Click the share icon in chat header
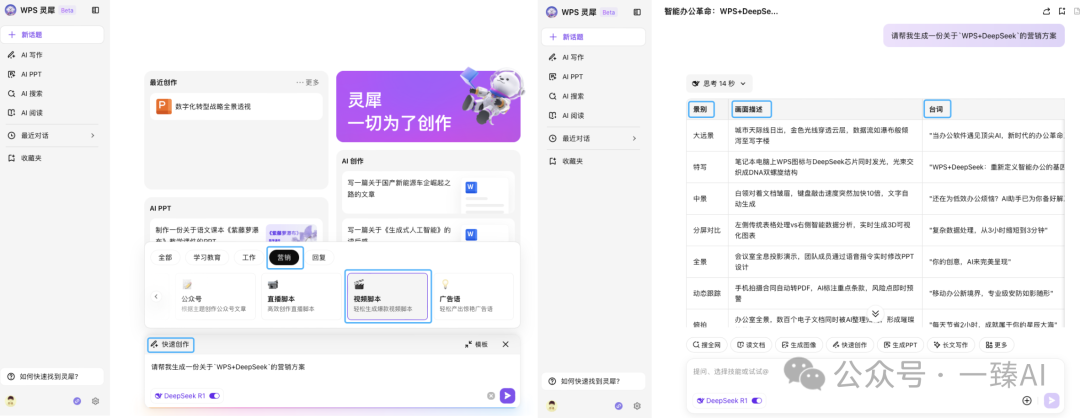Screen dimensions: 1080x418 pyautogui.click(x=1046, y=12)
